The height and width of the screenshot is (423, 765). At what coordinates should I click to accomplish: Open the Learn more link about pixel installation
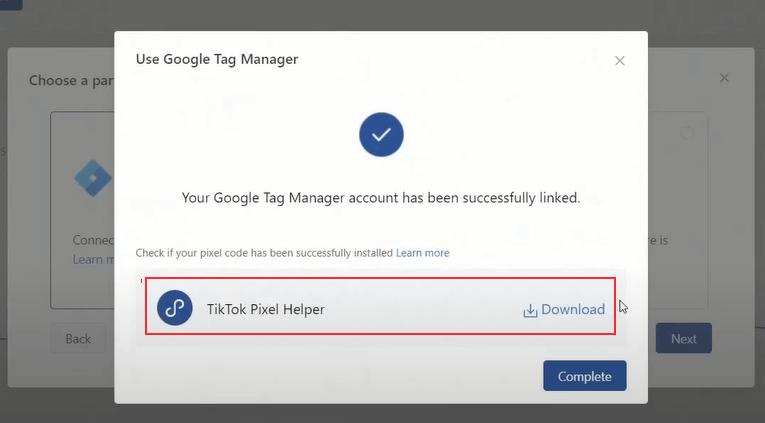coord(422,253)
